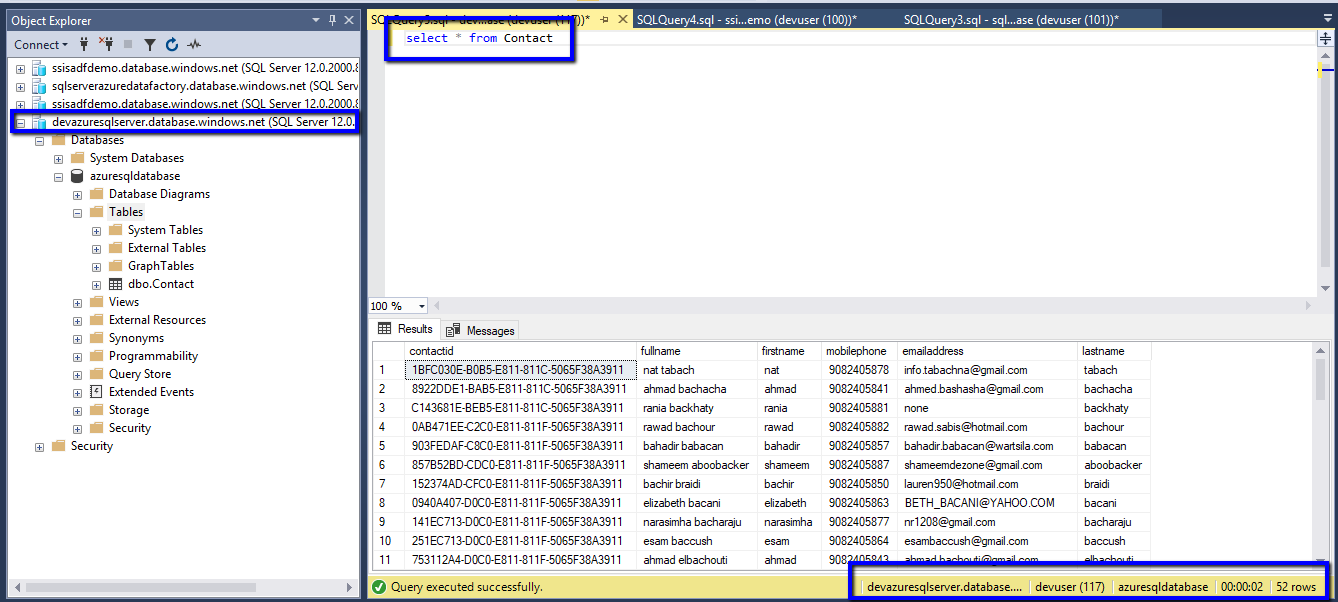Refresh the Object Explorer tree
The height and width of the screenshot is (602, 1338).
pyautogui.click(x=171, y=44)
